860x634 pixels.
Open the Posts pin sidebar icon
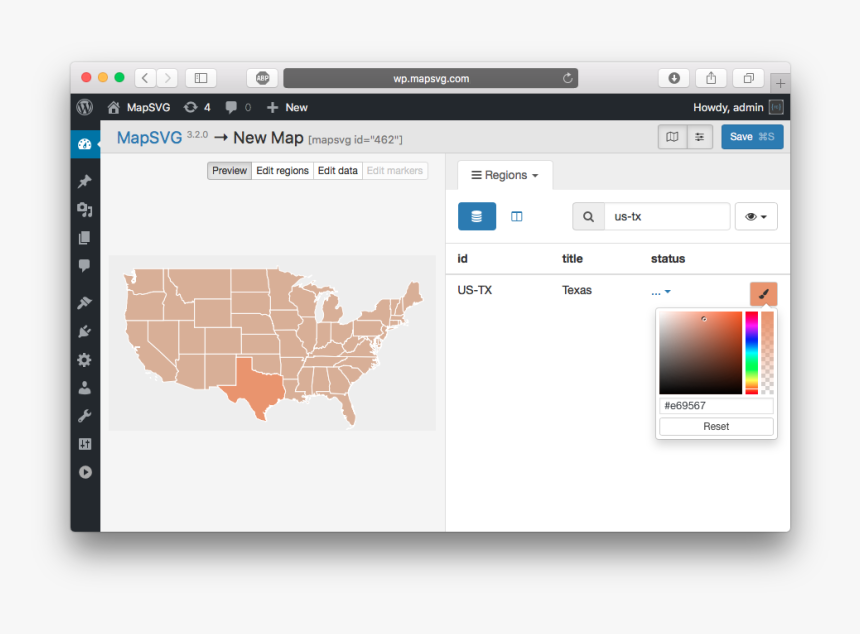coord(84,181)
